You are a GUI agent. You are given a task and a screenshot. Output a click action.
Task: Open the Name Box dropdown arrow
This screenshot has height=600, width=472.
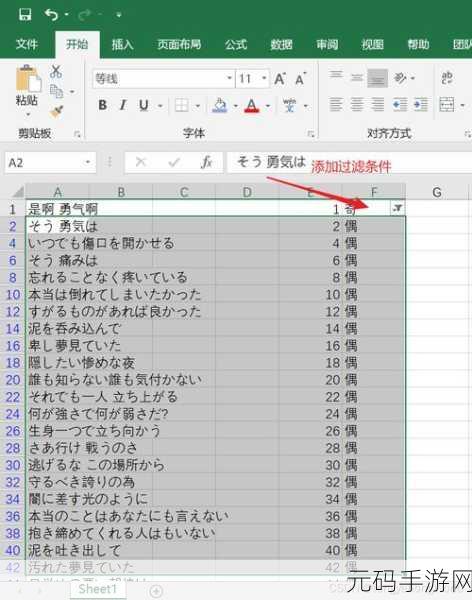pos(88,163)
